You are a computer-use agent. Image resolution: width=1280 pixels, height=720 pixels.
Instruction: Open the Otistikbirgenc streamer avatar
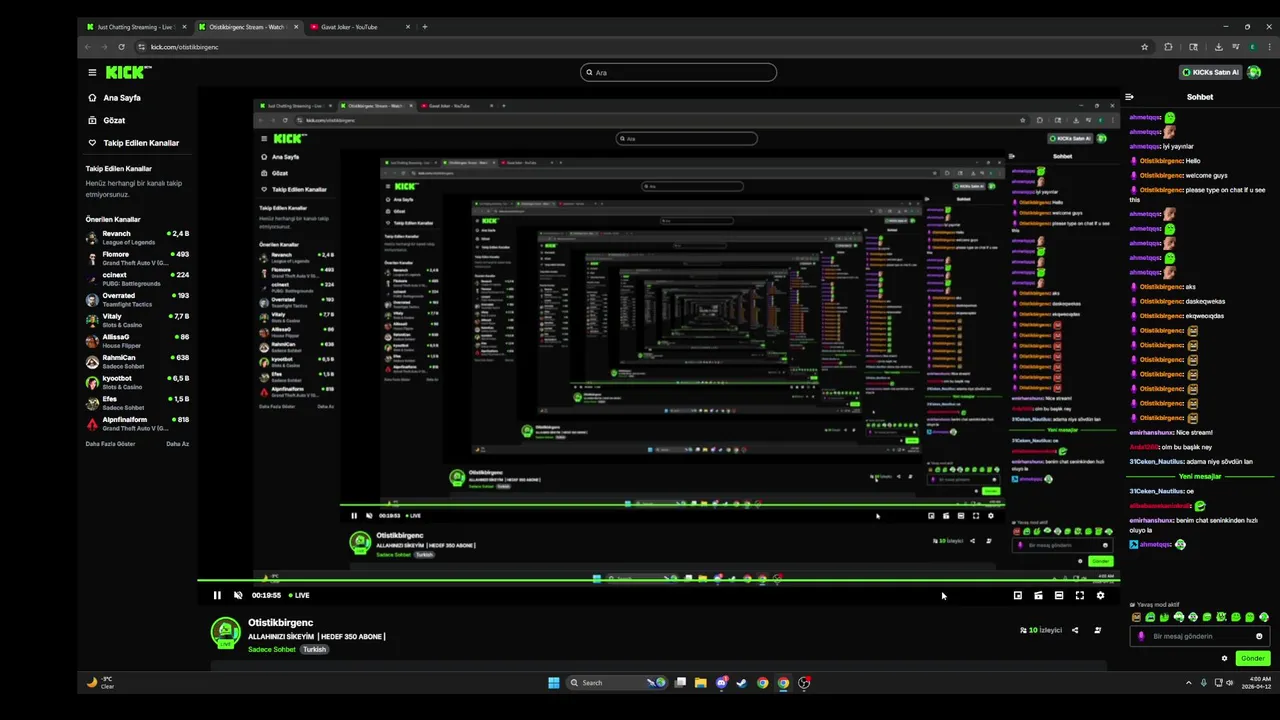coord(225,632)
